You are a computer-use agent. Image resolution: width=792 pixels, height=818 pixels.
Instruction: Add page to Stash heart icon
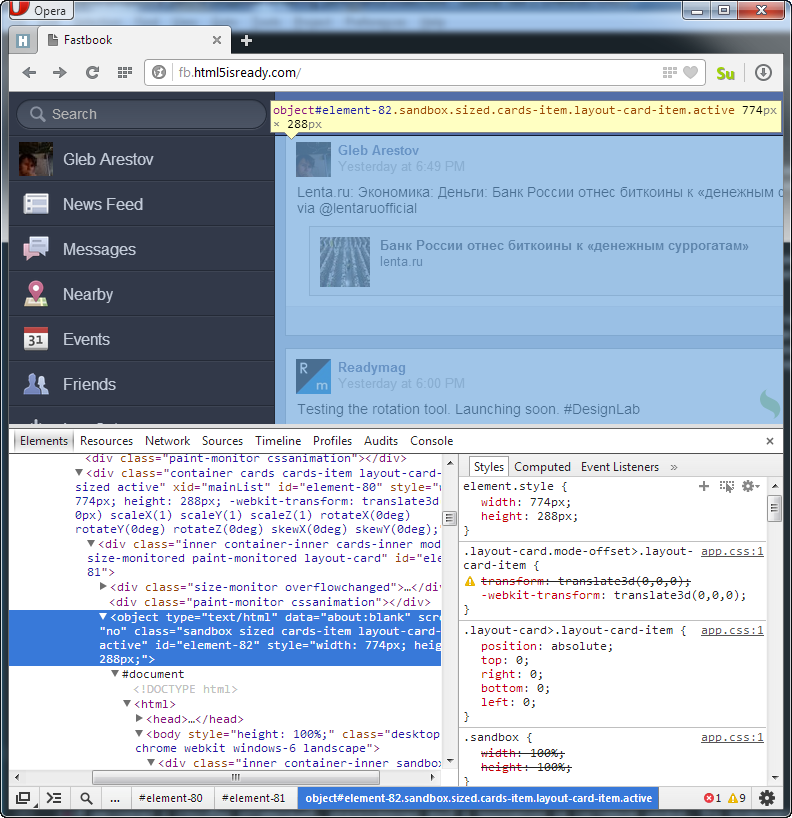pos(690,73)
